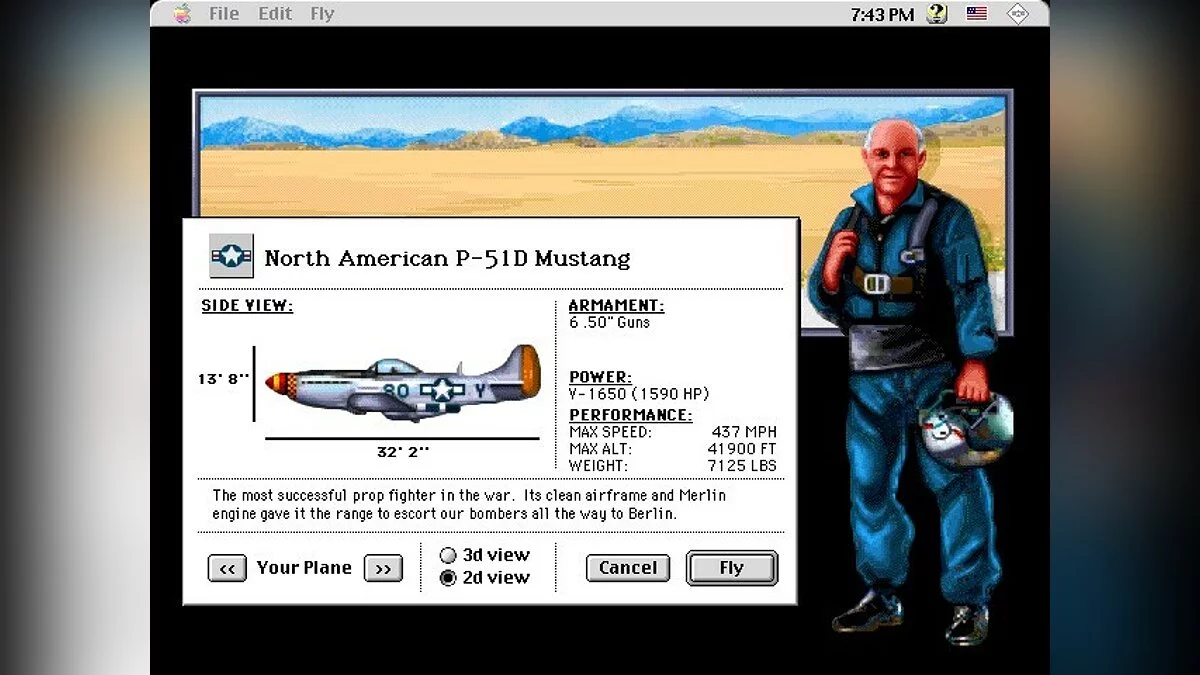Viewport: 1200px width, 675px height.
Task: Browse to previous plane with left arrows
Action: [227, 568]
